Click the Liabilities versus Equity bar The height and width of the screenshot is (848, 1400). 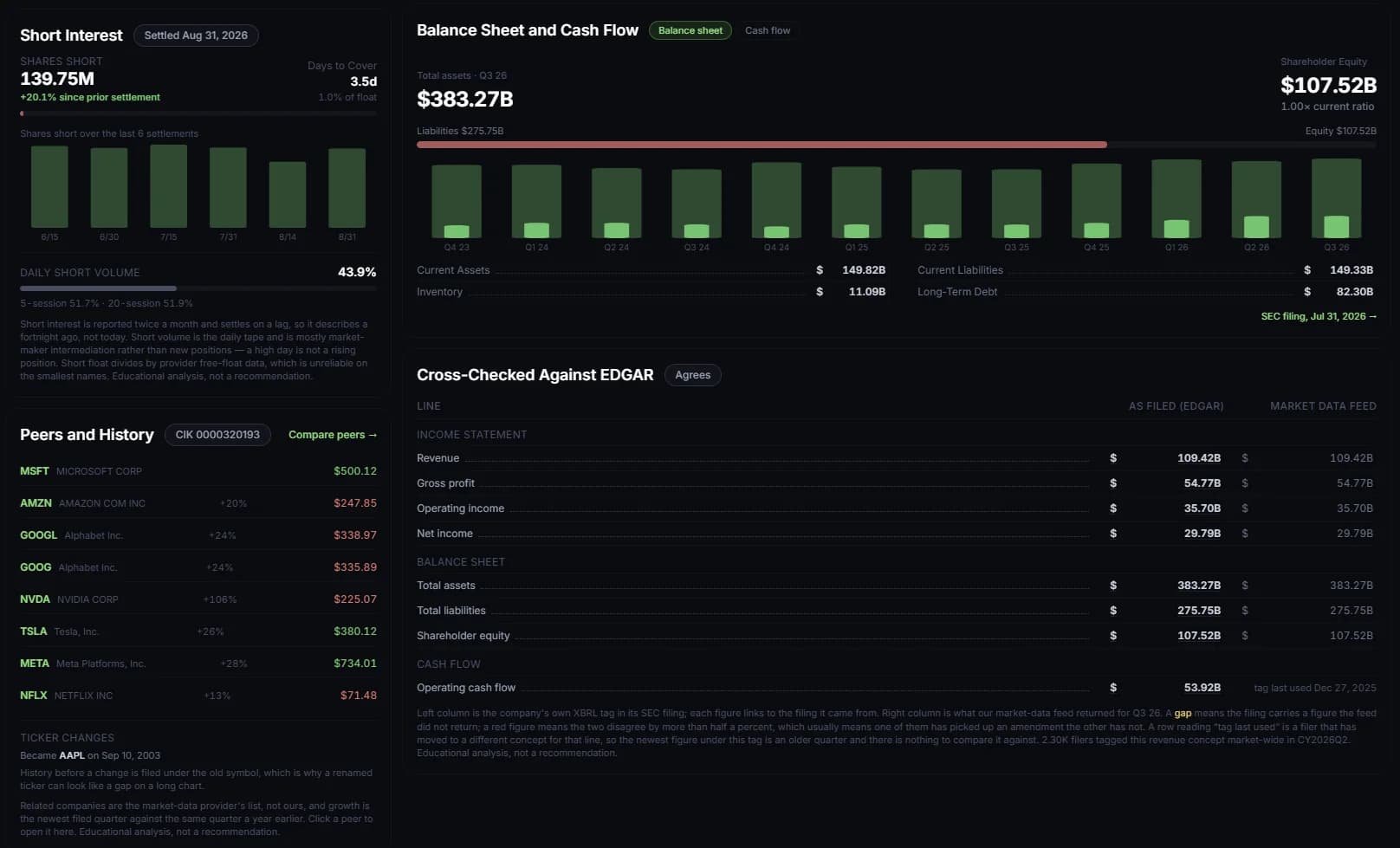[x=897, y=145]
